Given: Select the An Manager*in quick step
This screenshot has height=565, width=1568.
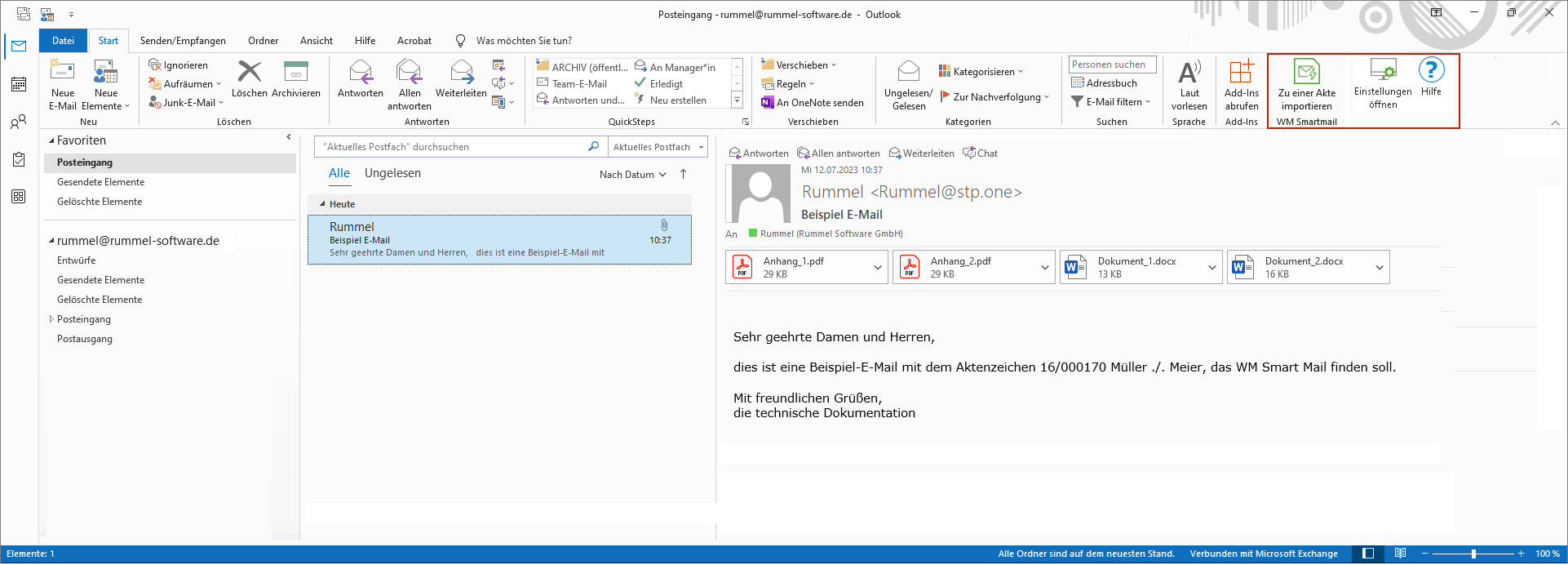Looking at the screenshot, I should tap(675, 67).
